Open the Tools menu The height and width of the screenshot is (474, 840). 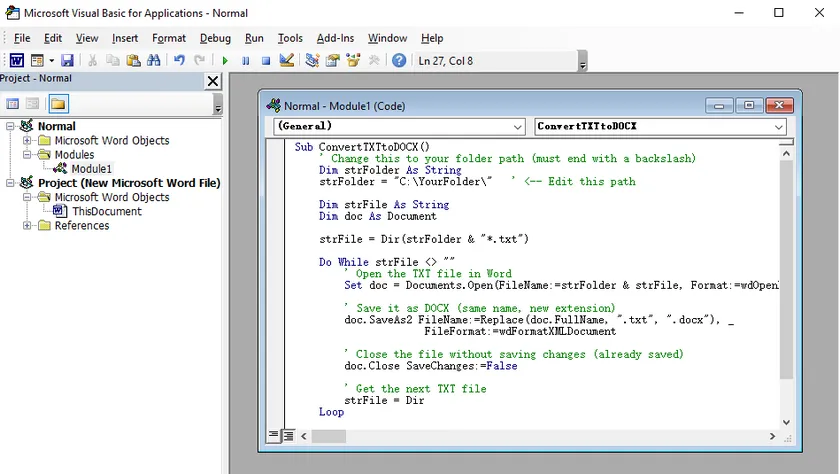tap(290, 38)
